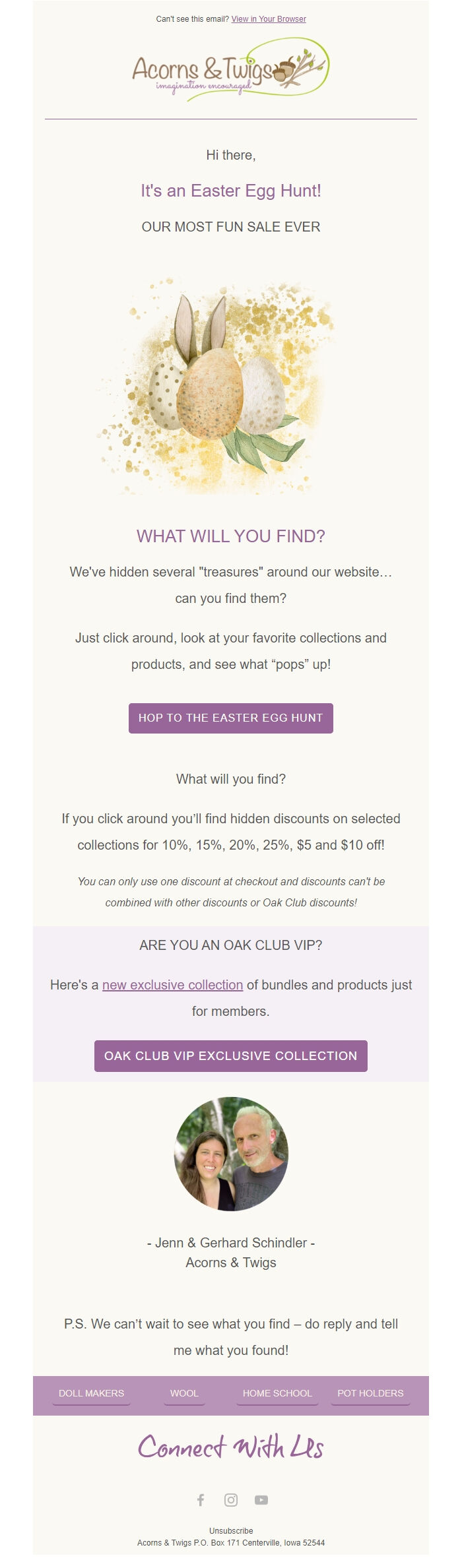Screen dimensions: 462x1568
Task: Click HOP TO THE EASTER EGG HUNT button
Action: tap(230, 718)
